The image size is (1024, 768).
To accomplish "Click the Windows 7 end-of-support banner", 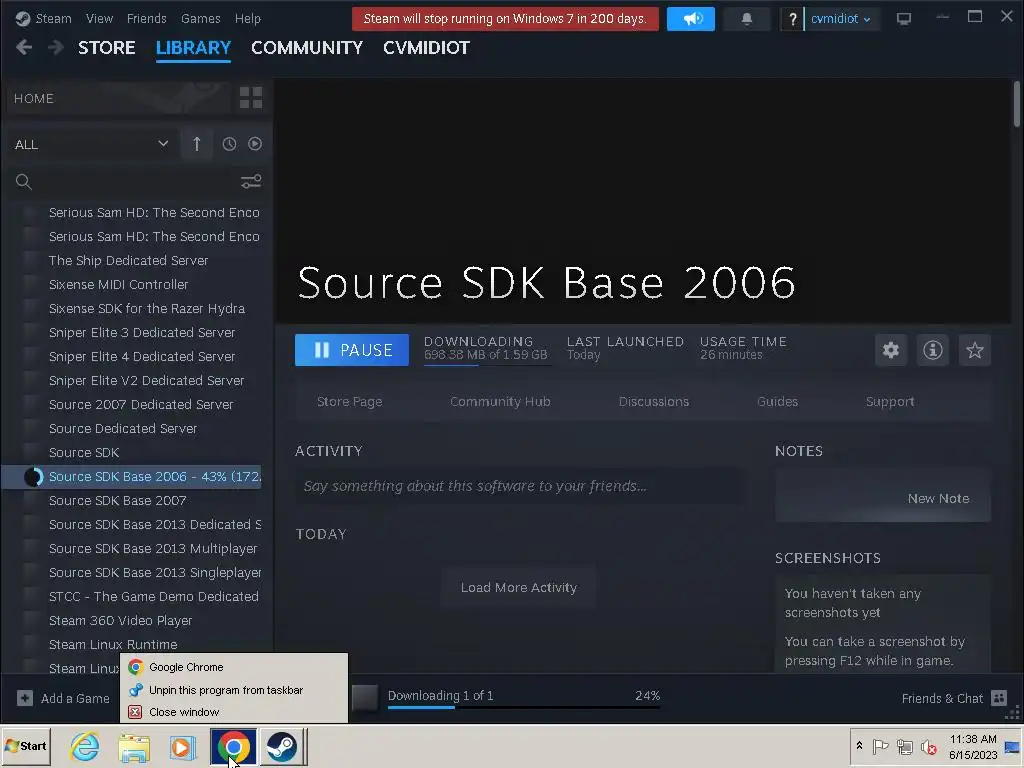I will [505, 19].
